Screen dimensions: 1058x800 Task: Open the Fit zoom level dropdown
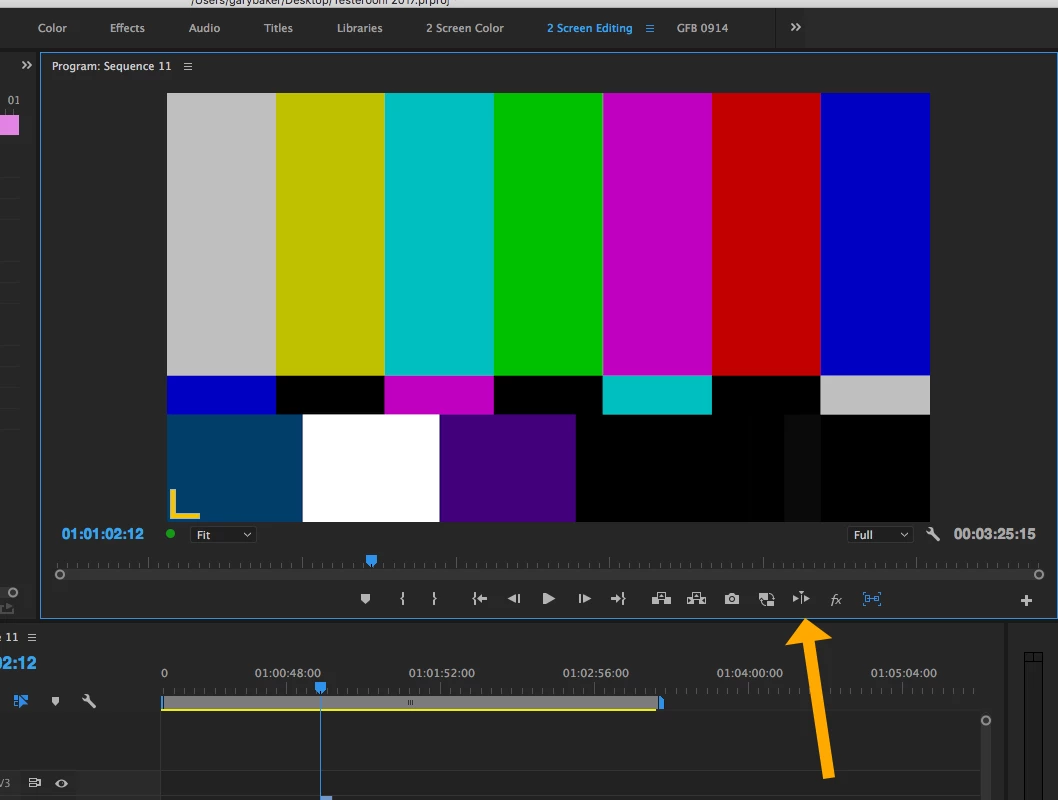coord(223,535)
